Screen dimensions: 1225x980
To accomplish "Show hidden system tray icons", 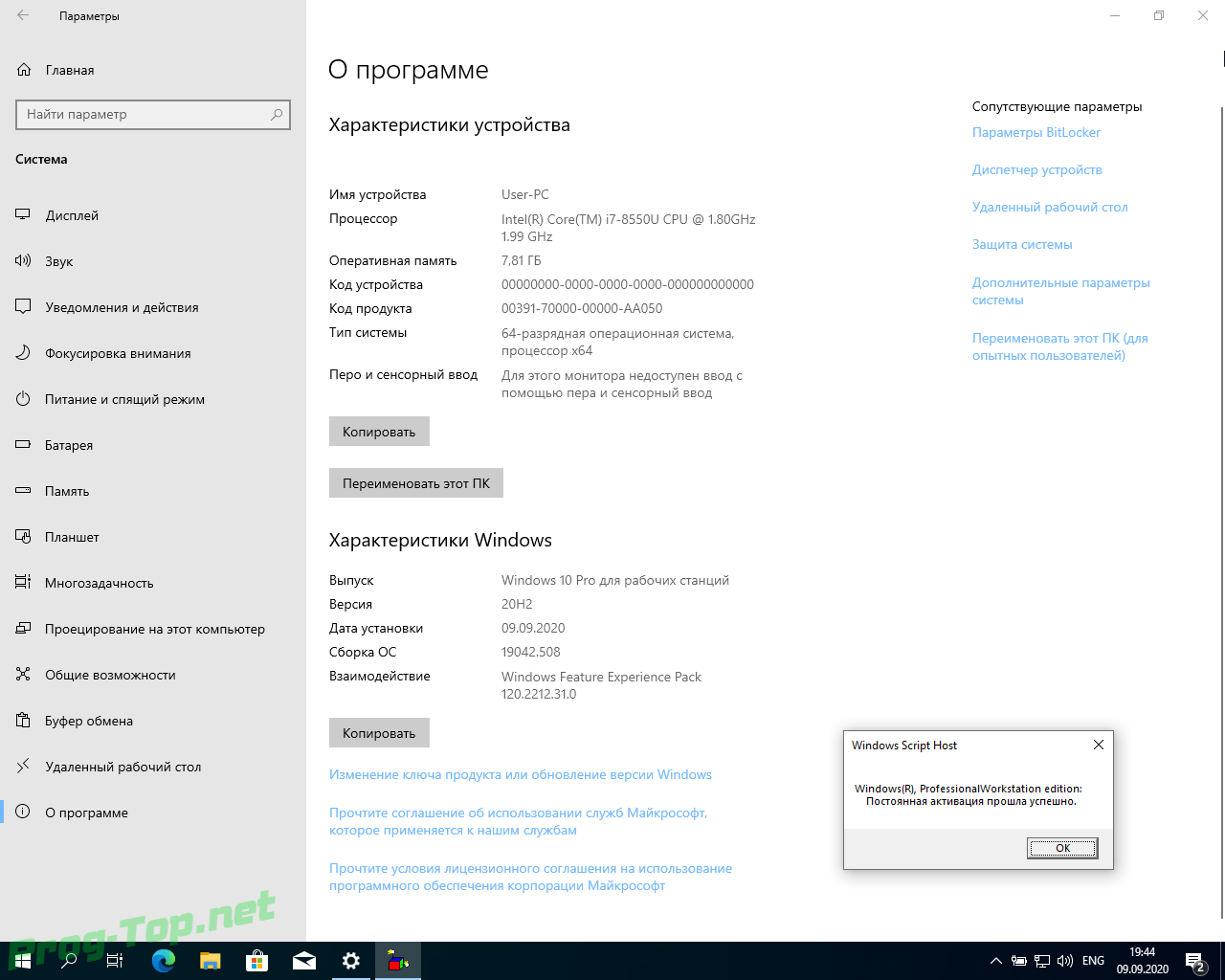I will (996, 961).
